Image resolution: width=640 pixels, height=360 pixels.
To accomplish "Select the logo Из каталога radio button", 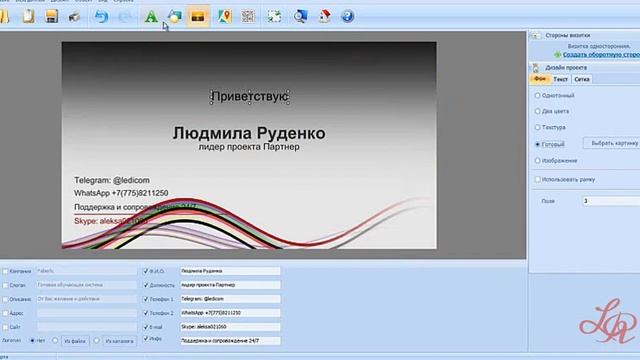I will [96, 340].
